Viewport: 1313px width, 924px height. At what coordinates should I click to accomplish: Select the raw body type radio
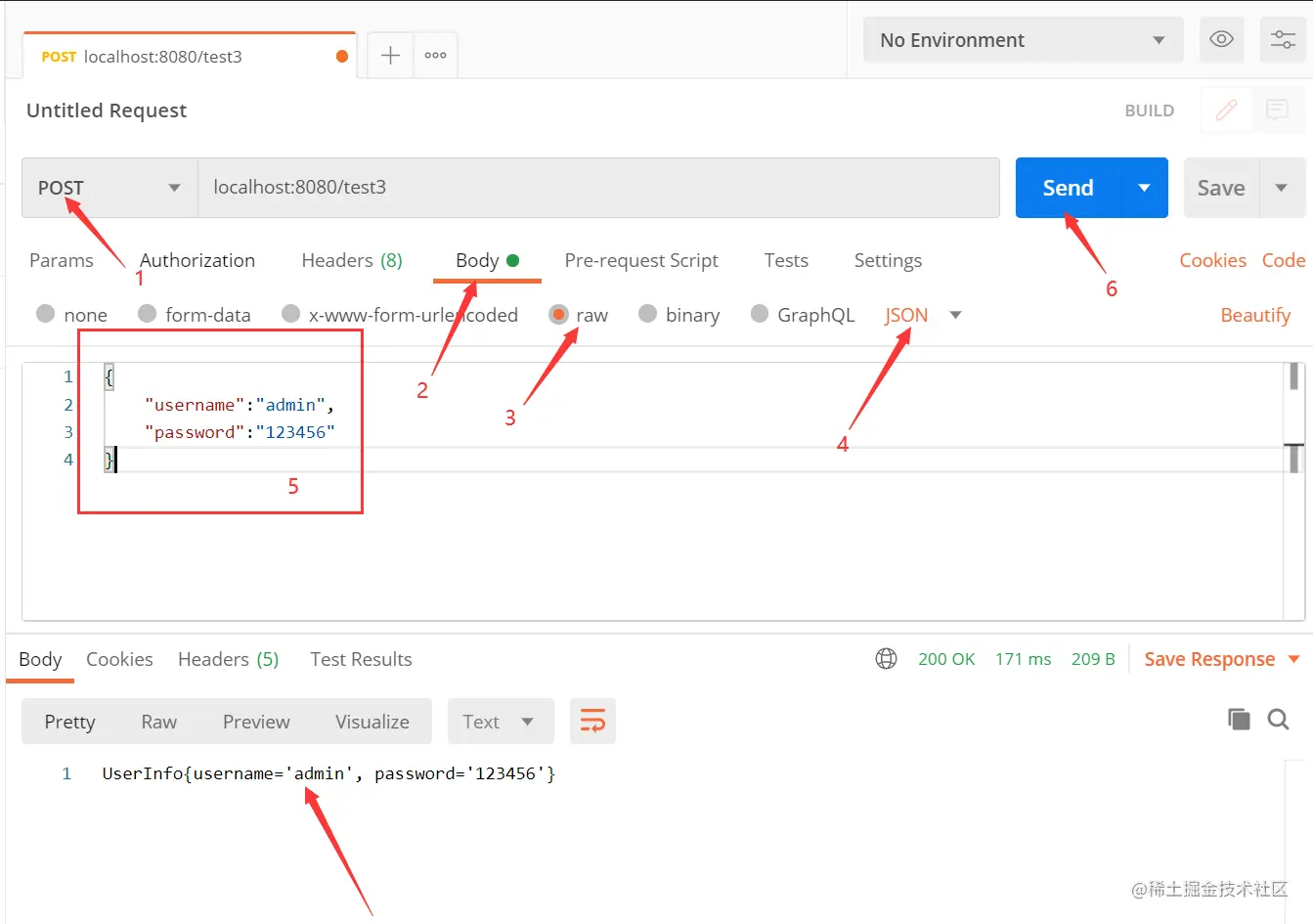558,314
